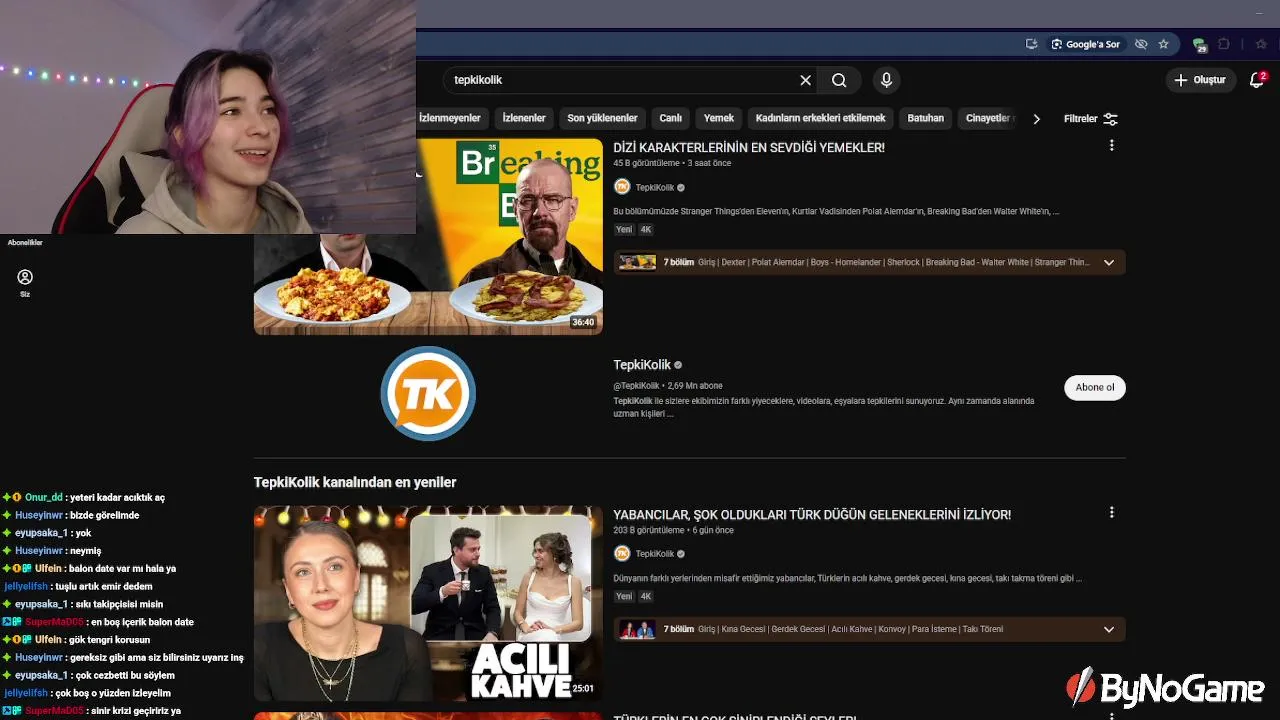The width and height of the screenshot is (1280, 720).
Task: Select the Batuhan filter chip
Action: coord(925,118)
